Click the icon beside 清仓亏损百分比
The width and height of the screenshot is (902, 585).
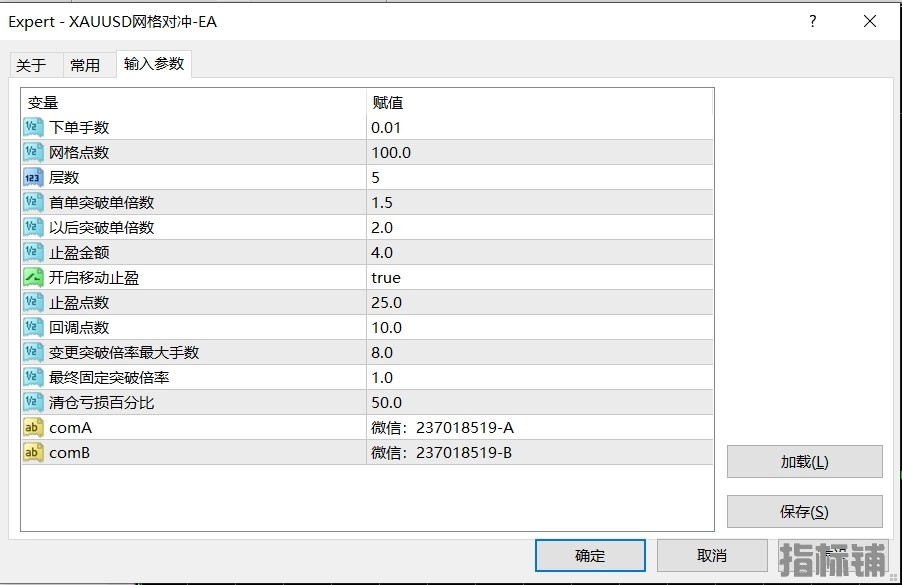pos(33,403)
